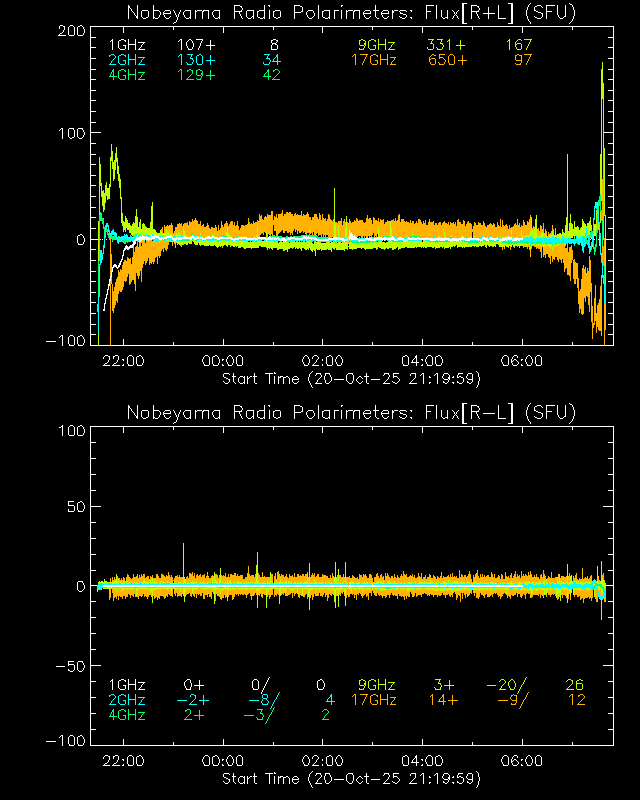Image resolution: width=640 pixels, height=800 pixels.
Task: Select the 17GHz legend label in bottom plot
Action: (373, 700)
